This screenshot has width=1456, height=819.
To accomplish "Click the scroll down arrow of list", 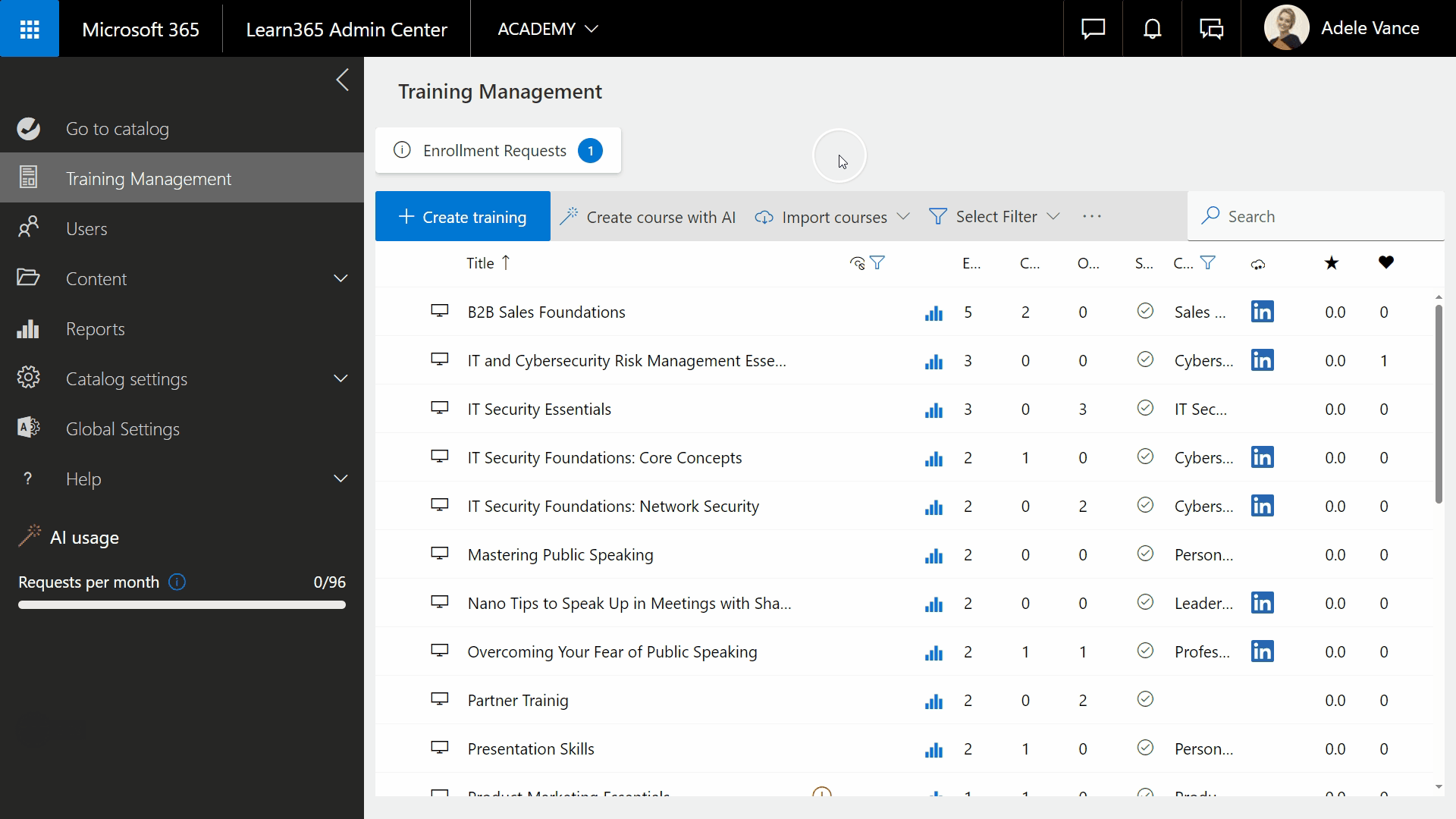I will click(x=1439, y=787).
